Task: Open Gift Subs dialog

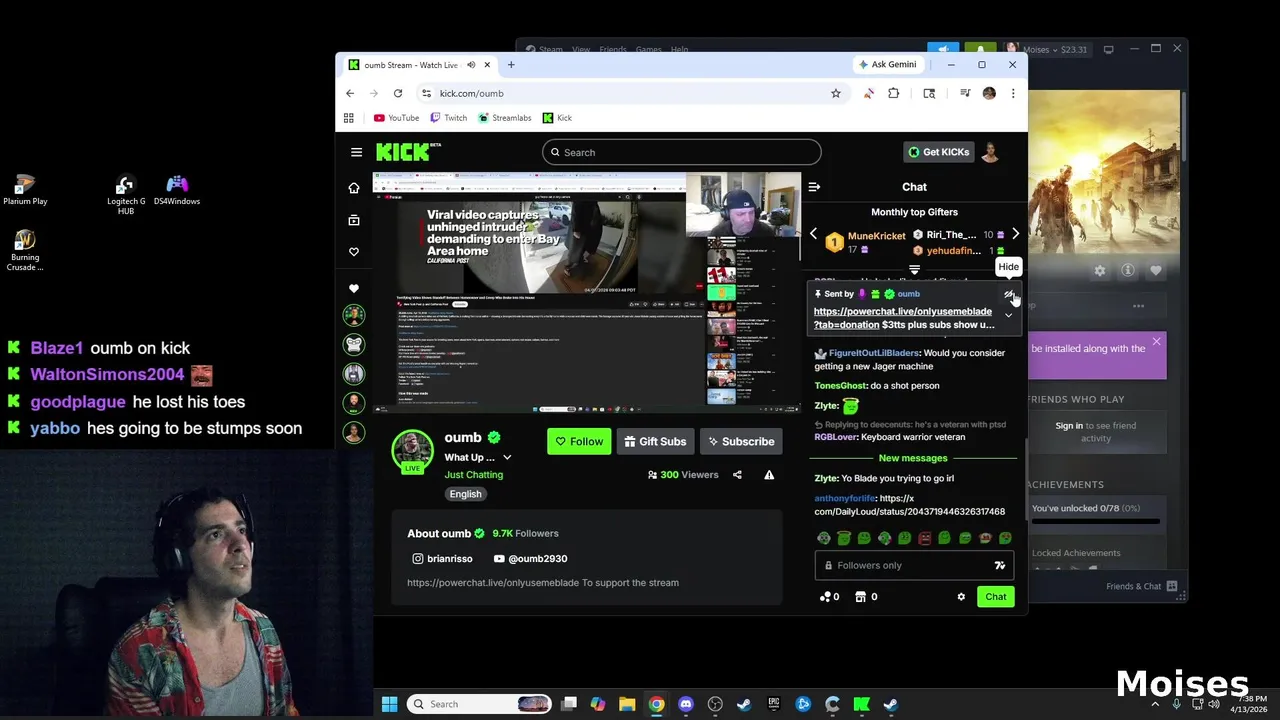Action: [x=655, y=441]
